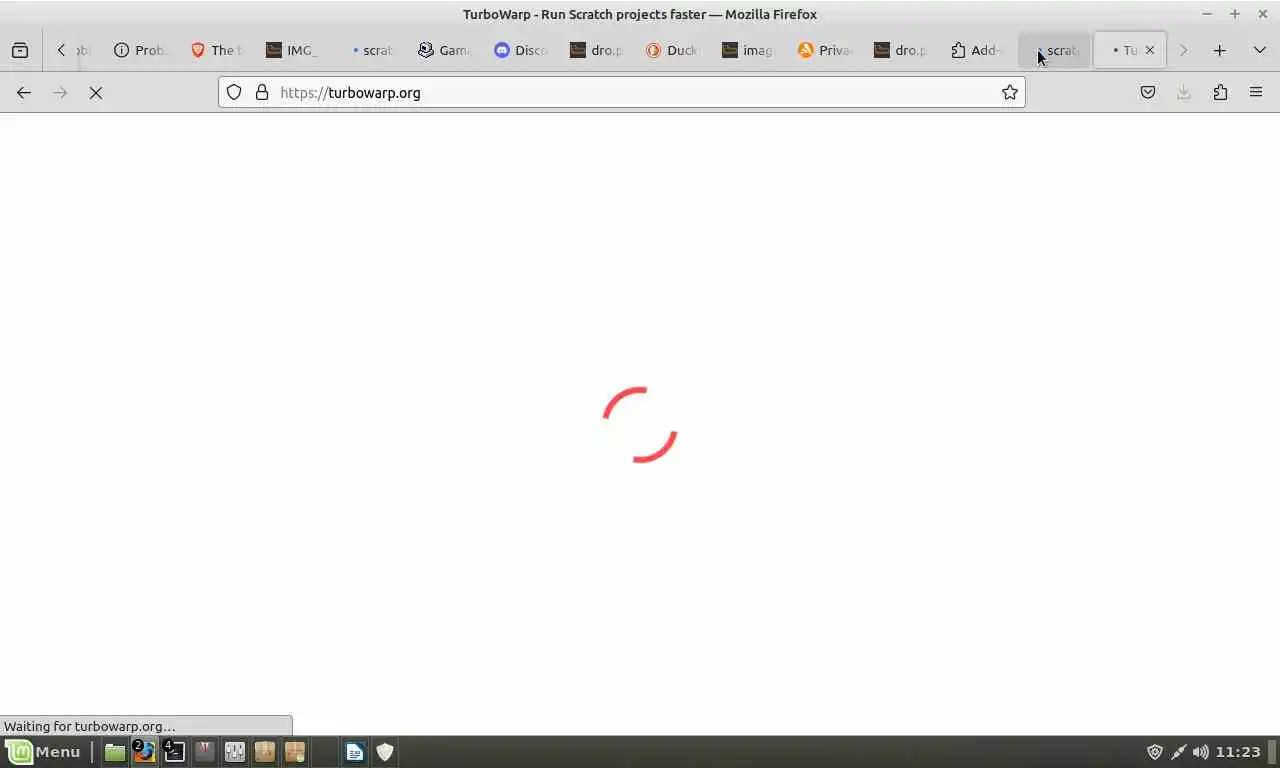Minimize the Firefox window
This screenshot has height=768, width=1280.
click(x=1207, y=14)
